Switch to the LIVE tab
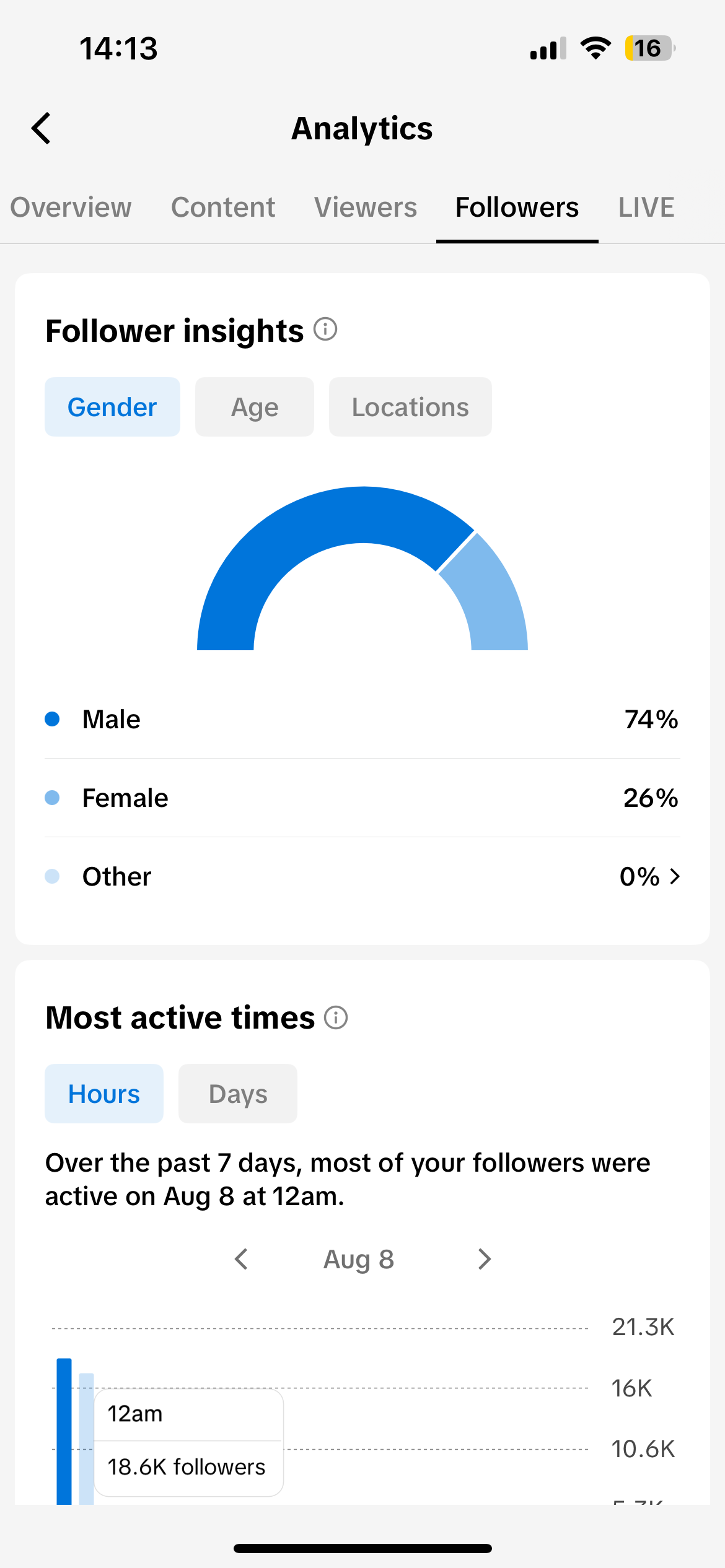The width and height of the screenshot is (725, 1568). click(646, 207)
